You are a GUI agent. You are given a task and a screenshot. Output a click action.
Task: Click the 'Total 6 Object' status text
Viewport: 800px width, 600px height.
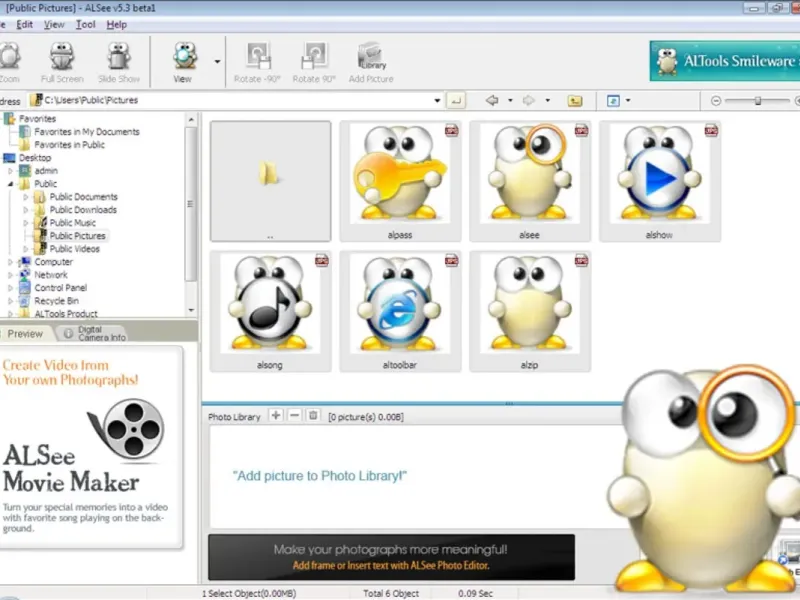click(x=391, y=593)
